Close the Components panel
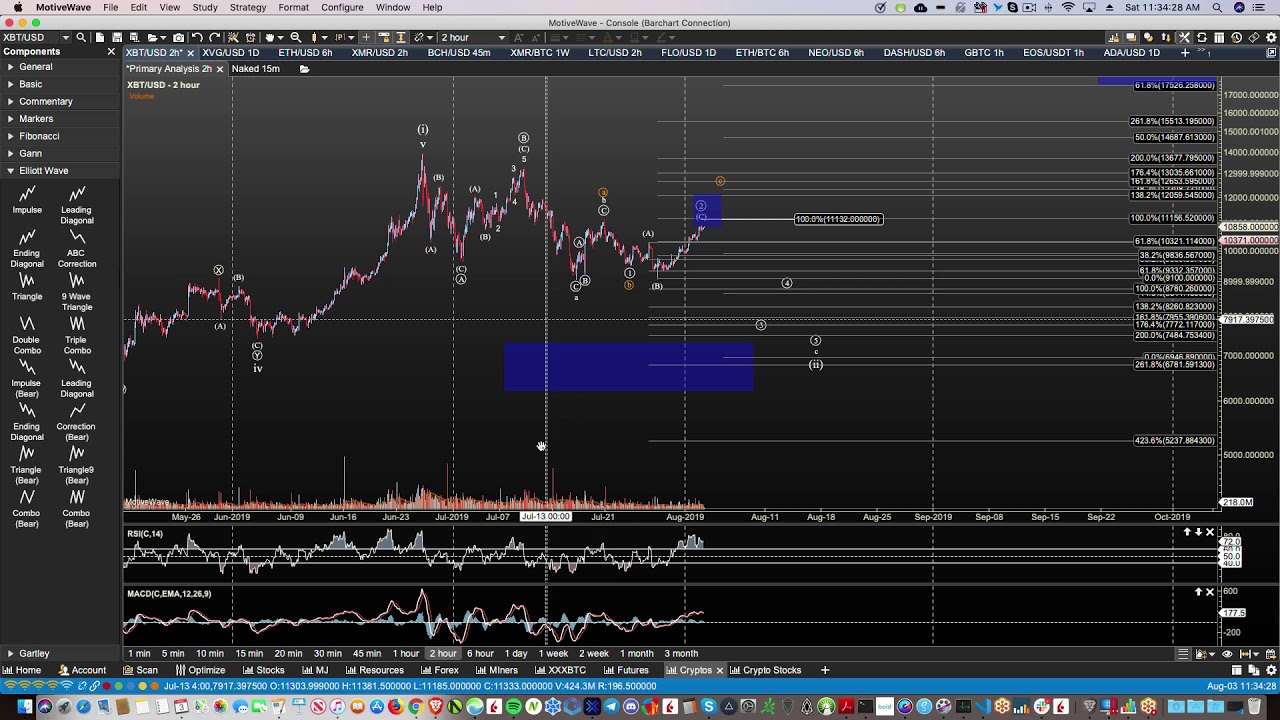This screenshot has height=720, width=1280. click(x=111, y=52)
